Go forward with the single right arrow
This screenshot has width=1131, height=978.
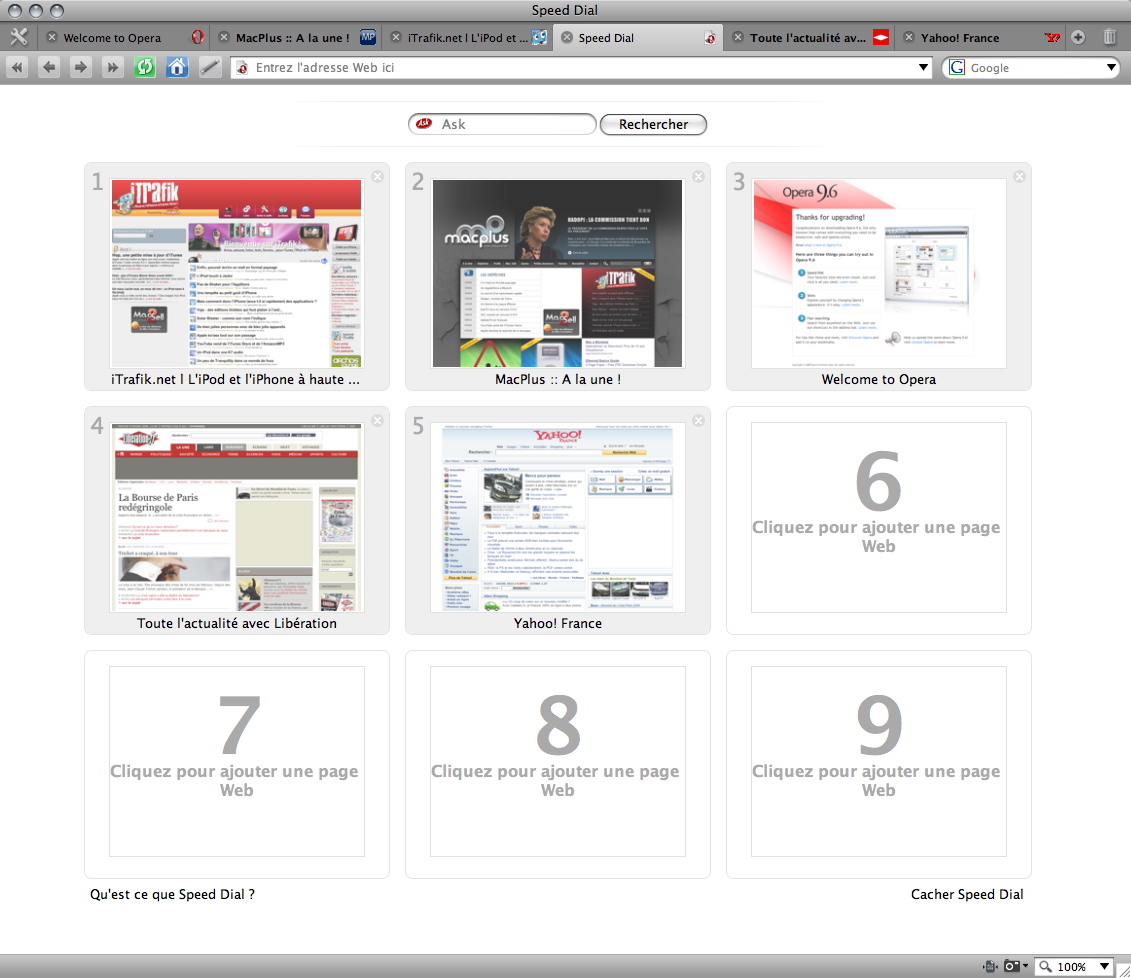(81, 68)
